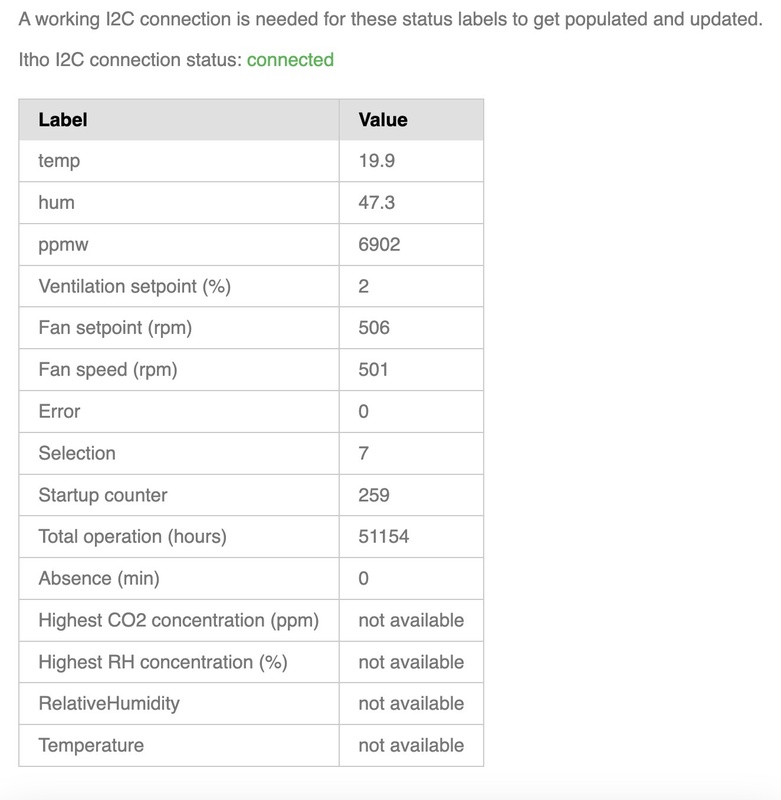Select the "Absence (min)" label
This screenshot has width=781, height=800.
click(x=99, y=578)
